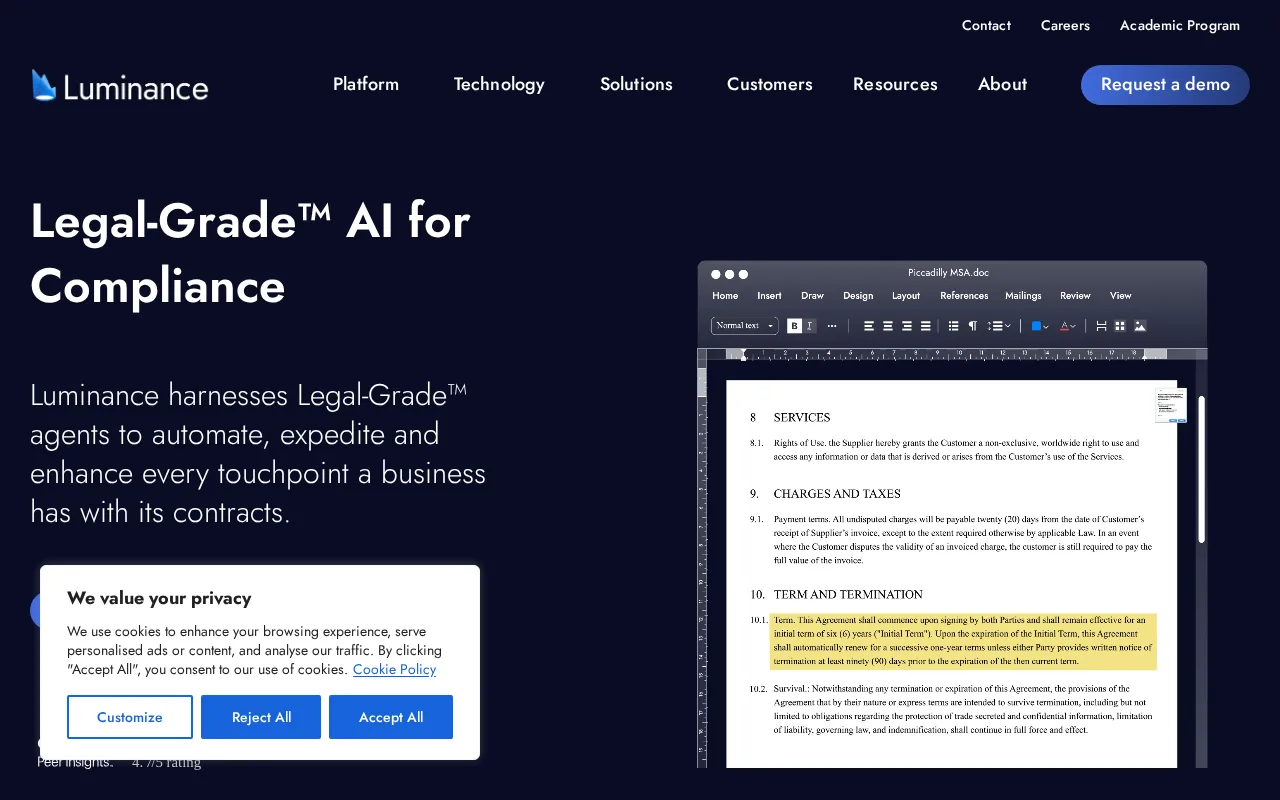Open the blue highlight color dropdown
This screenshot has width=1280, height=800.
1040,326
